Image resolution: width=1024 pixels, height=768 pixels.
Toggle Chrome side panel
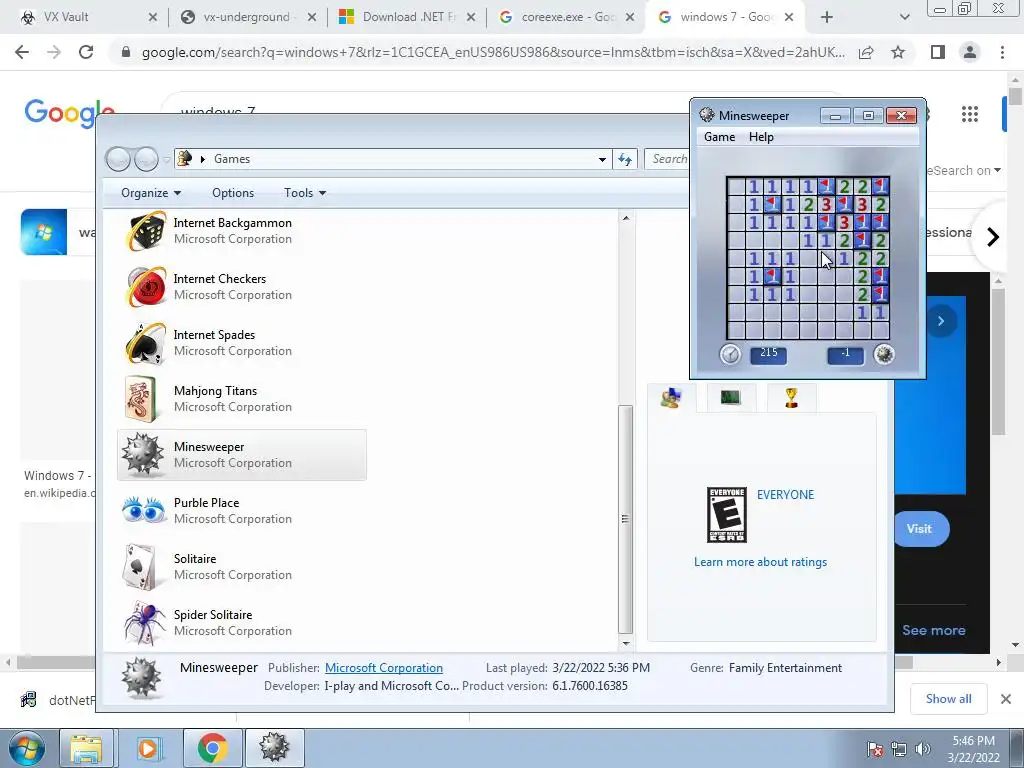coord(938,52)
